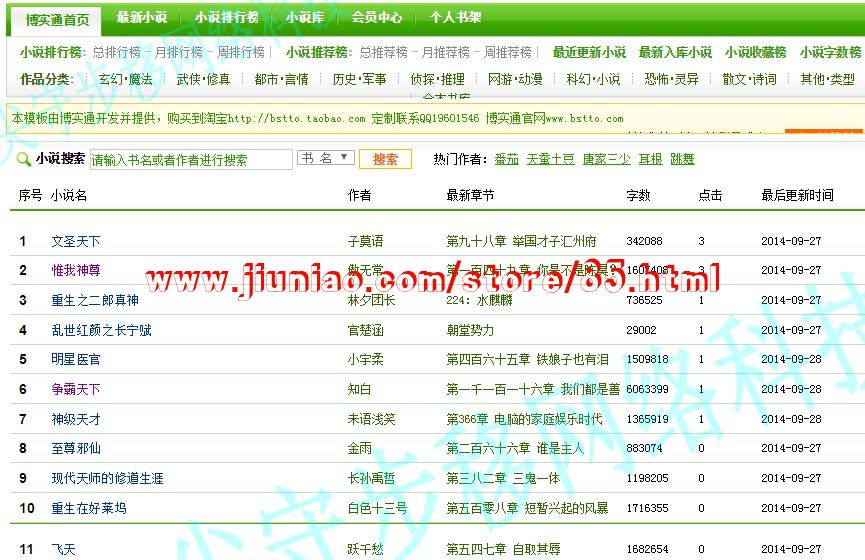Click hot author 天蚕土豆
Image resolution: width=865 pixels, height=560 pixels.
click(x=550, y=159)
